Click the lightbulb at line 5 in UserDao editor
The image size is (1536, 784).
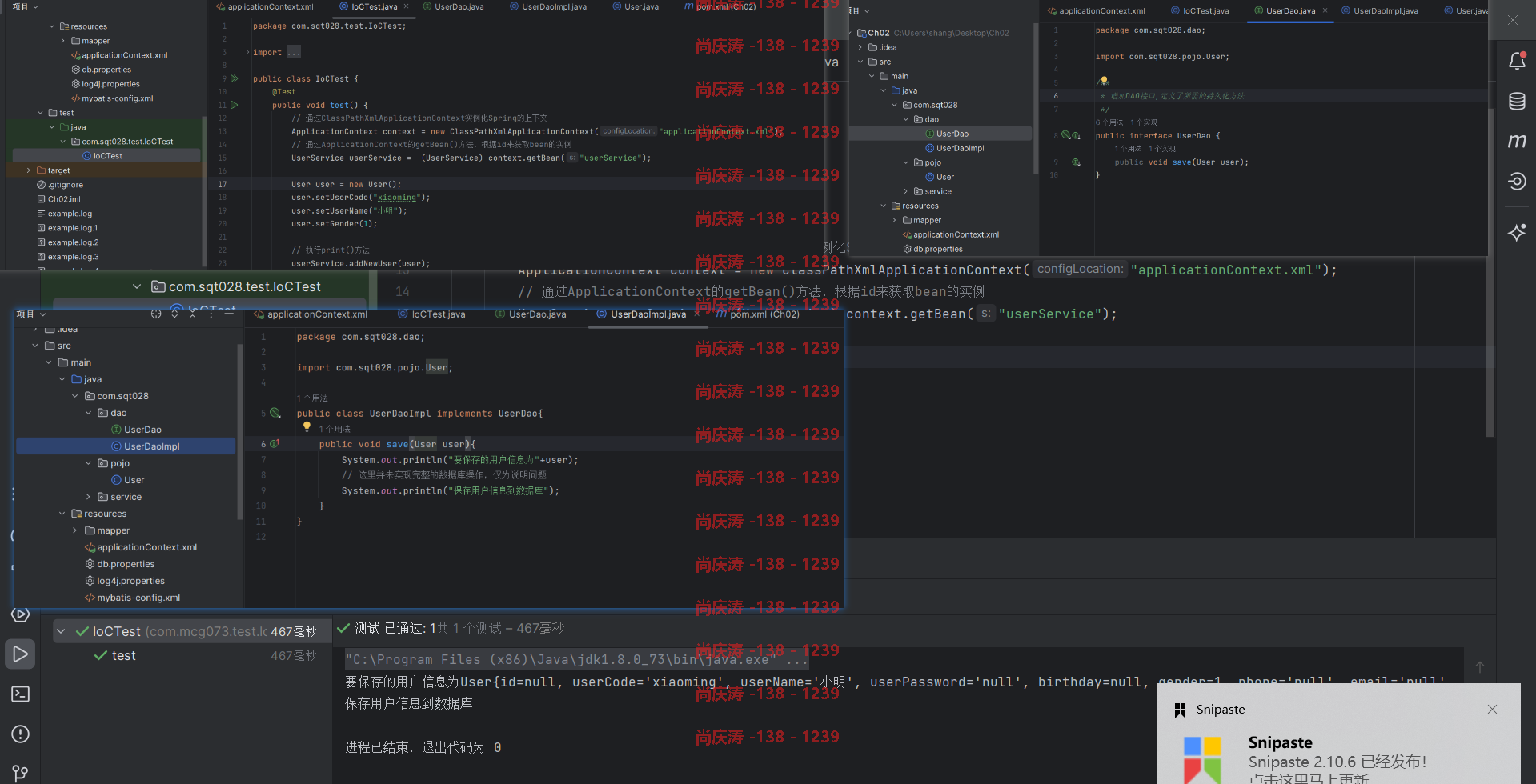[1105, 81]
